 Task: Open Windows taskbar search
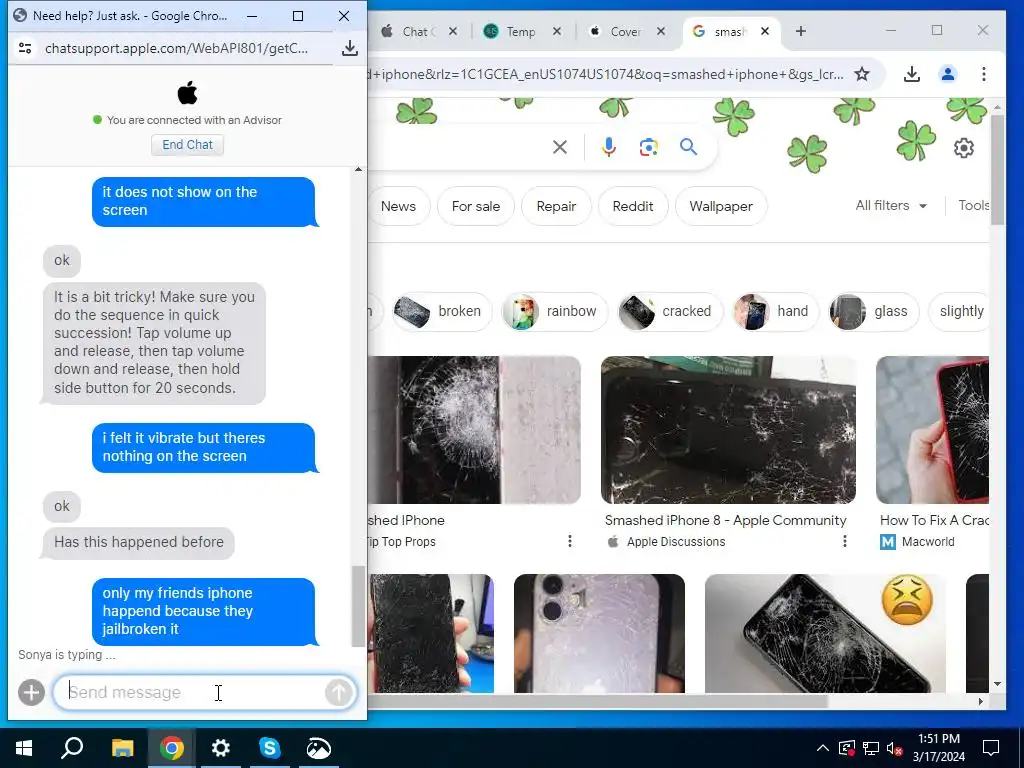click(x=72, y=748)
